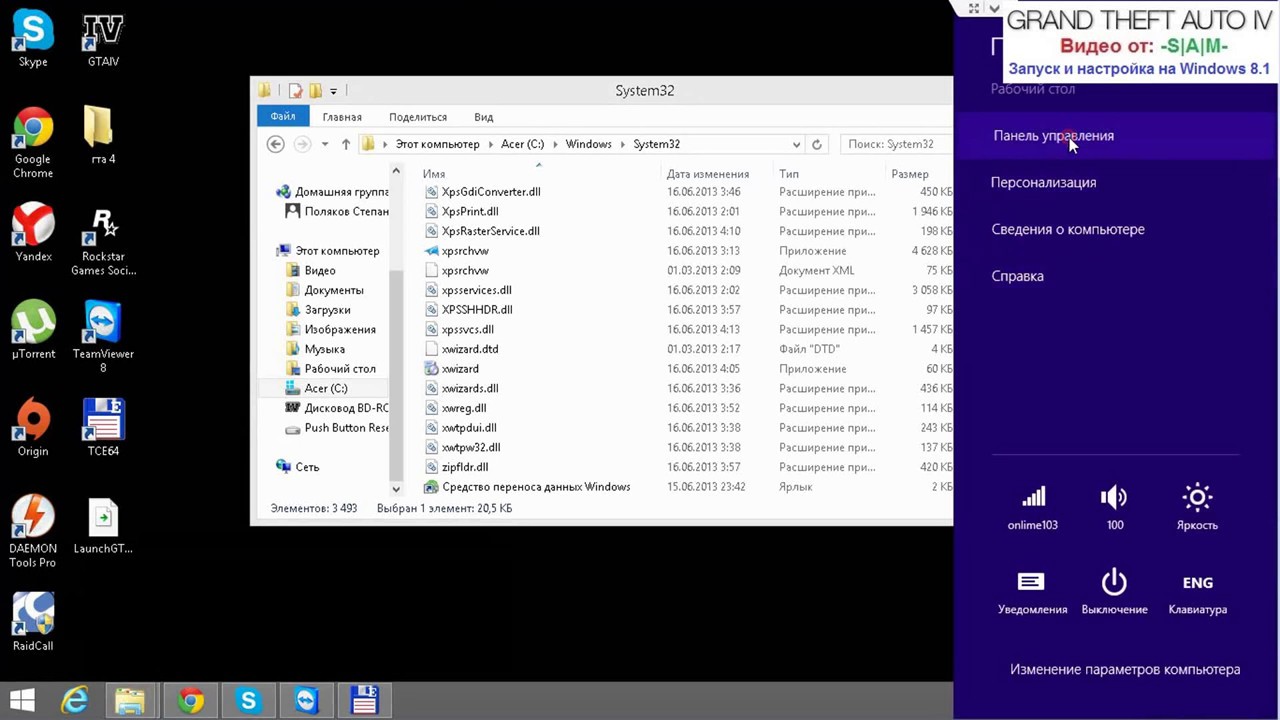Expand the Acer (C:) breadcrumb arrow
This screenshot has width=1280, height=720.
tap(555, 144)
